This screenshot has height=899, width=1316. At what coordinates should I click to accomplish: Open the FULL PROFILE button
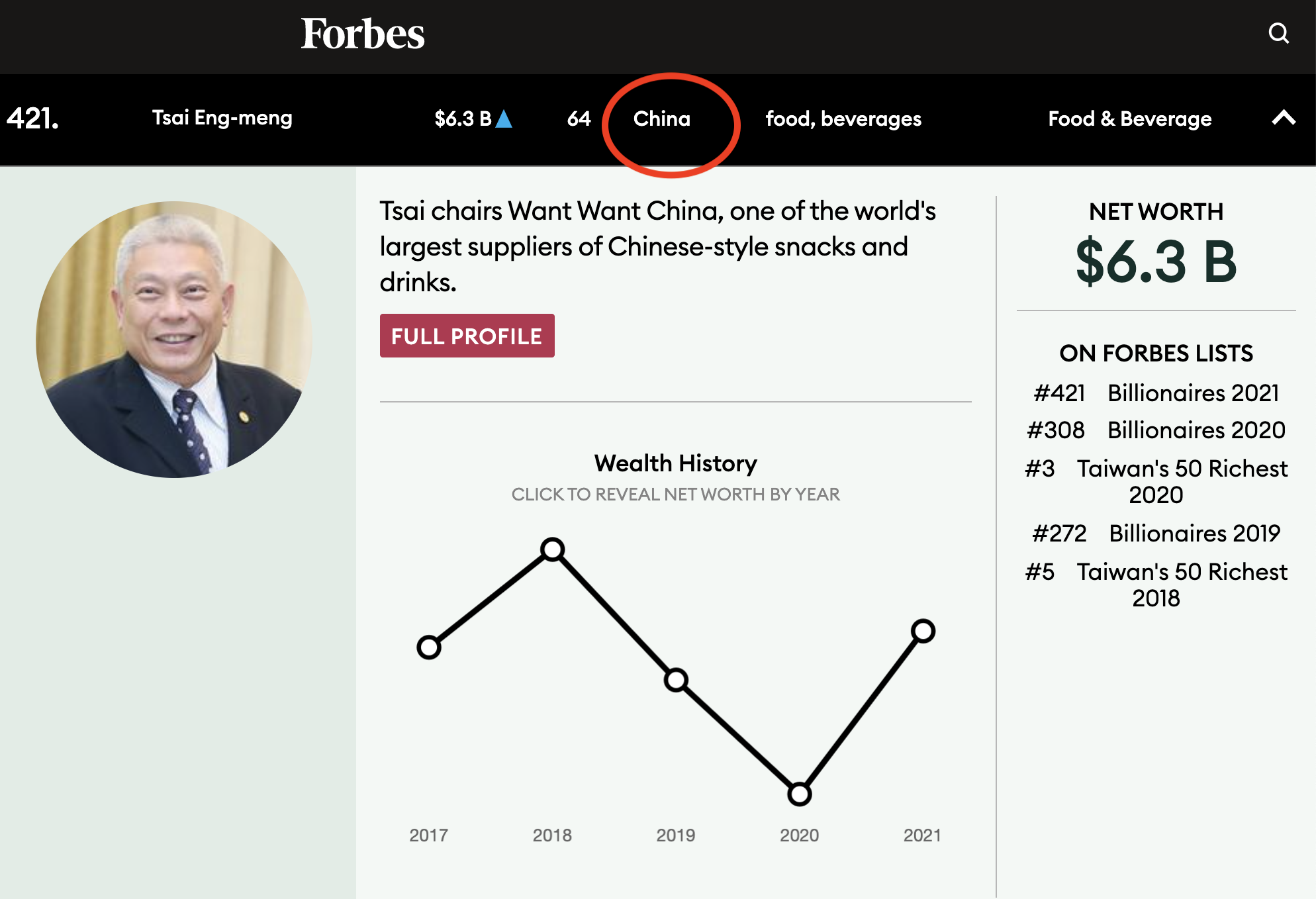(x=467, y=336)
